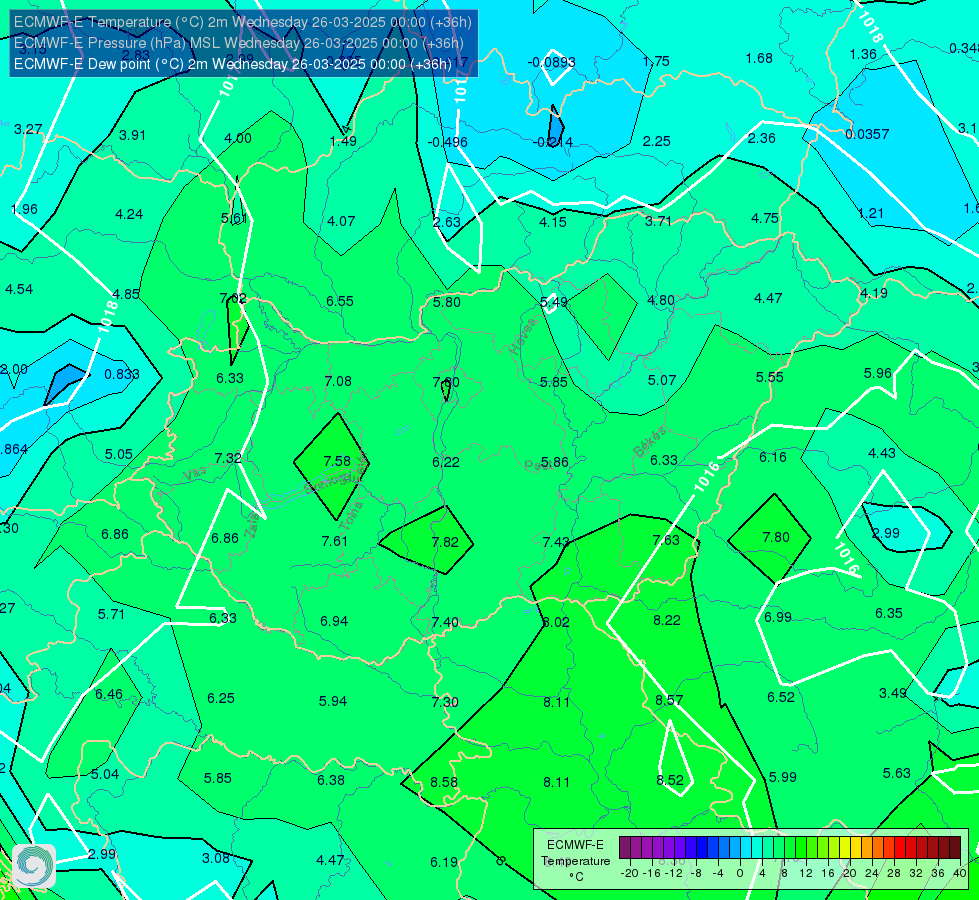
Task: Click the 6.99 temperature value
Action: [778, 617]
